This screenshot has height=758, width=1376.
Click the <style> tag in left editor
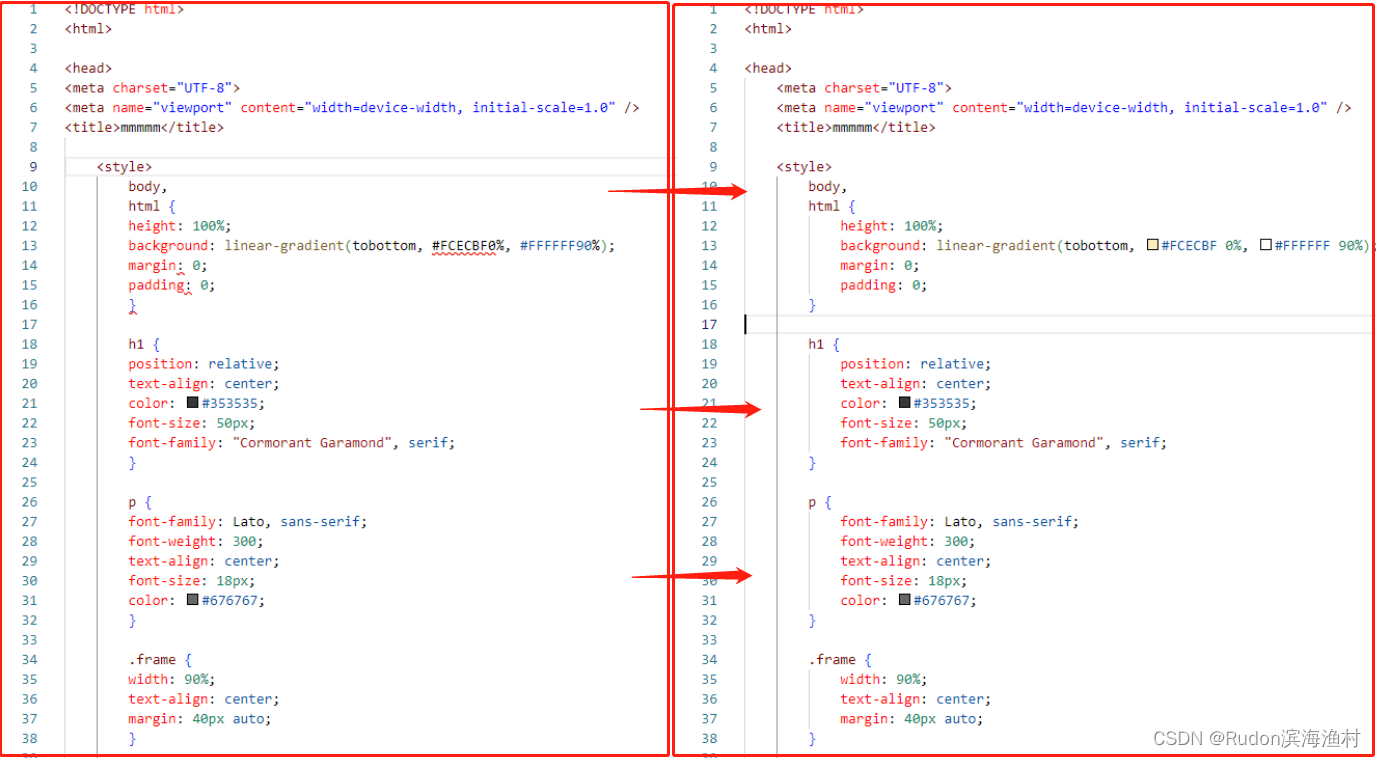coord(124,167)
